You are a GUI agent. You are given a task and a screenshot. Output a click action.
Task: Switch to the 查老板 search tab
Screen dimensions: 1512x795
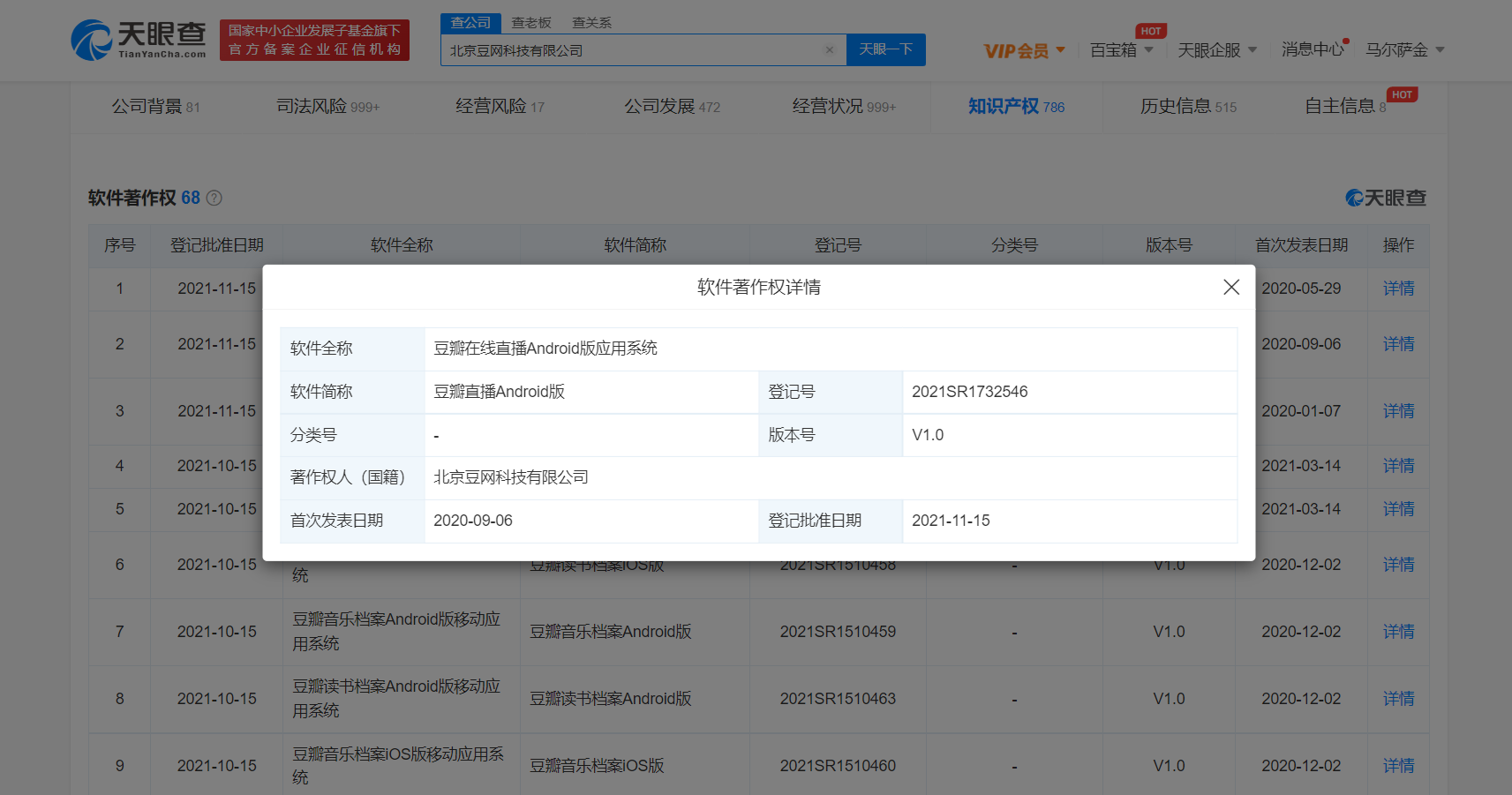[x=531, y=23]
